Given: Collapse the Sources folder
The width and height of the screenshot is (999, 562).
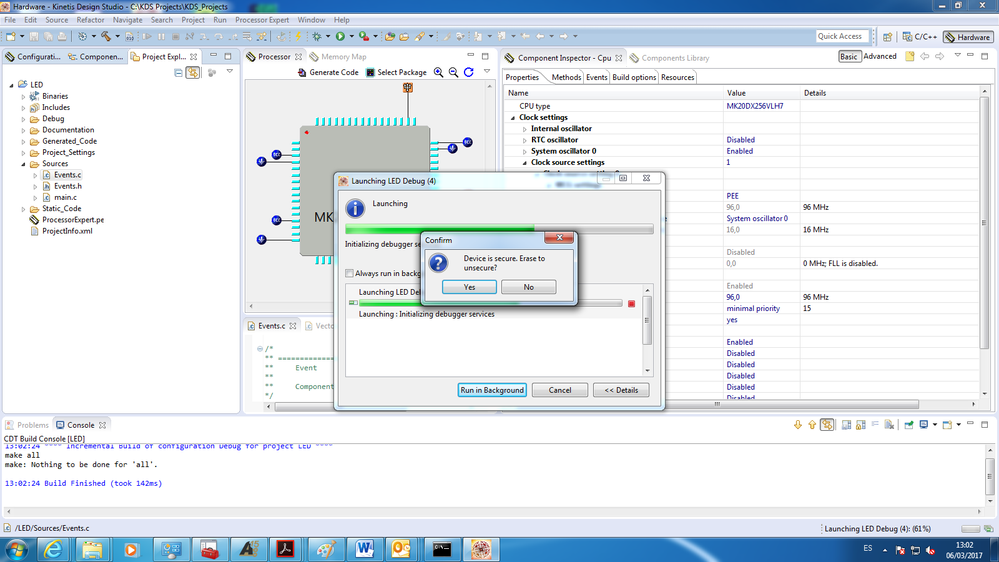Looking at the screenshot, I should (24, 164).
